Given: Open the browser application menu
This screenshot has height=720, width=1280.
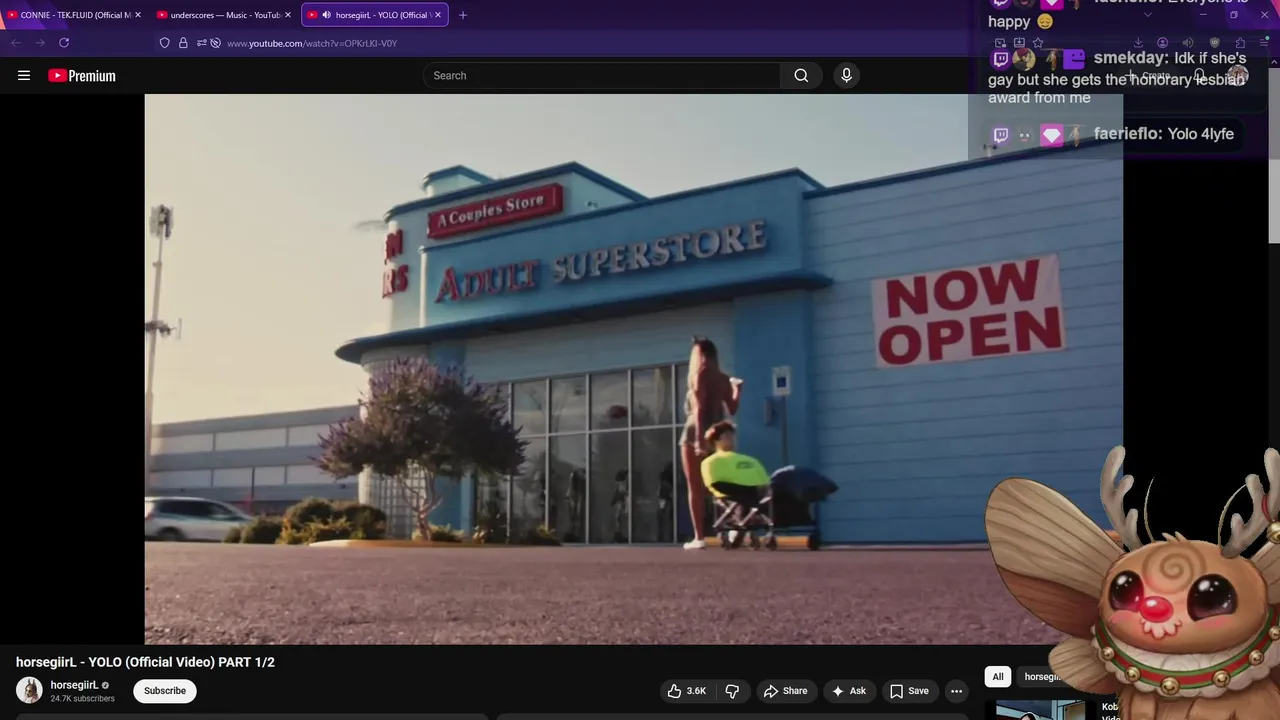Looking at the screenshot, I should pos(1264,43).
